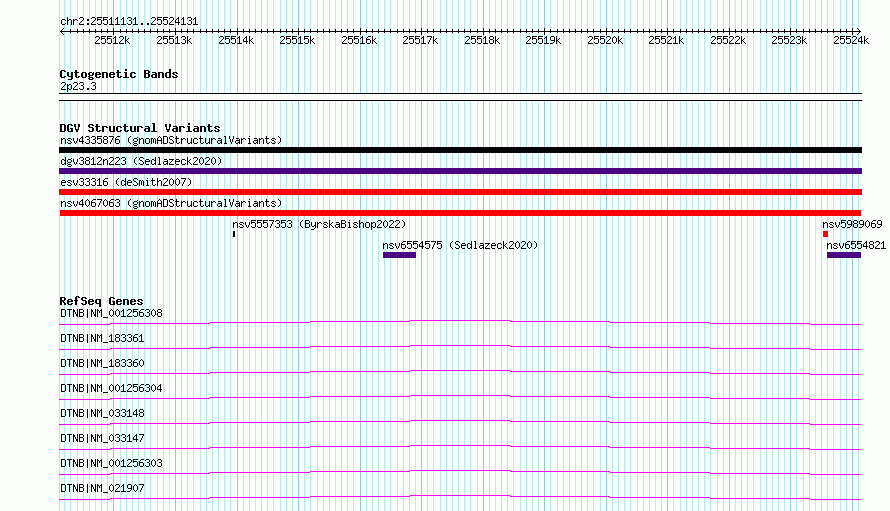The height and width of the screenshot is (511, 890).
Task: Open the DTNB|NM_033148 transcript label
Action: pyautogui.click(x=102, y=413)
